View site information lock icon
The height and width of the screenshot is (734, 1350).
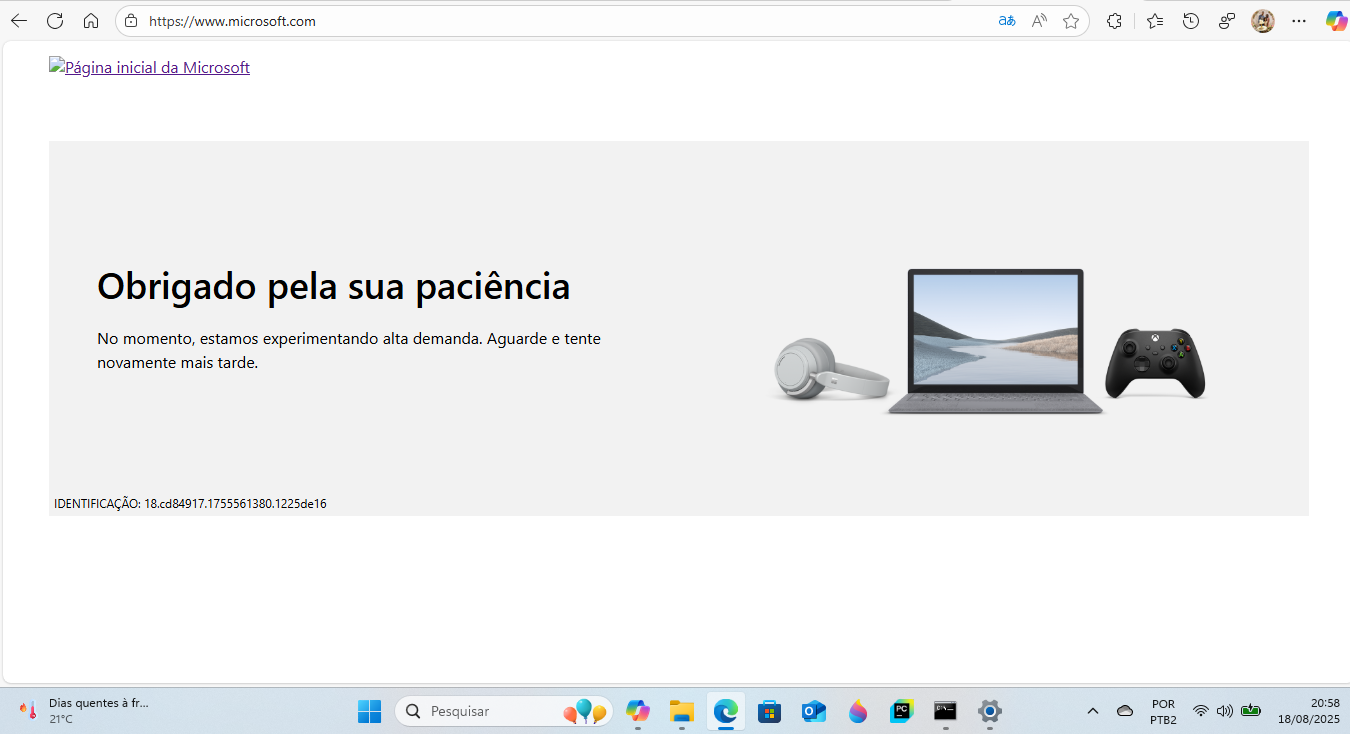(x=131, y=21)
